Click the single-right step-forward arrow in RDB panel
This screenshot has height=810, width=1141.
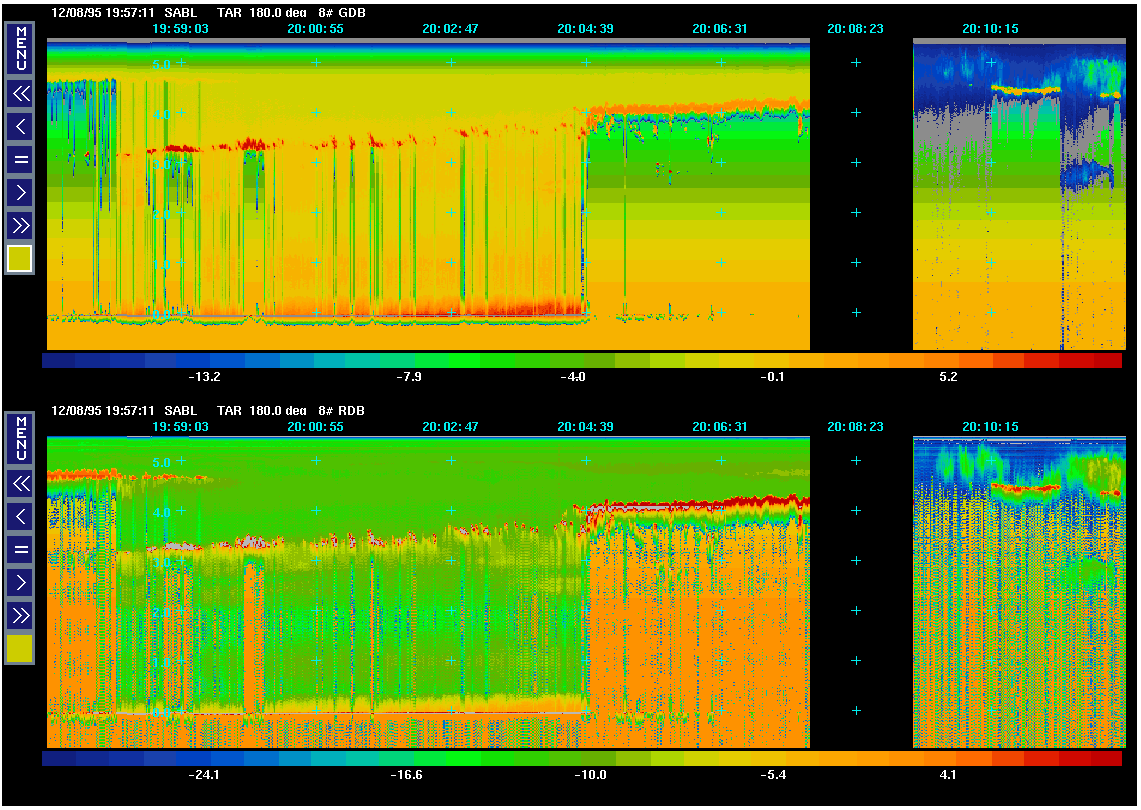point(20,581)
